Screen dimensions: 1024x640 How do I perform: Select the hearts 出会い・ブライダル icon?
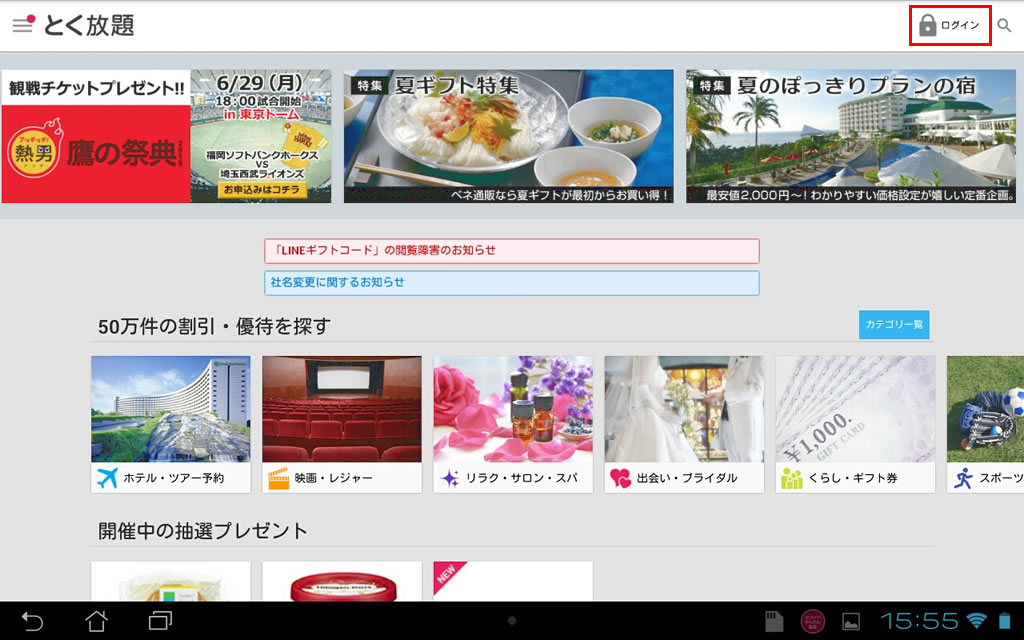(621, 478)
